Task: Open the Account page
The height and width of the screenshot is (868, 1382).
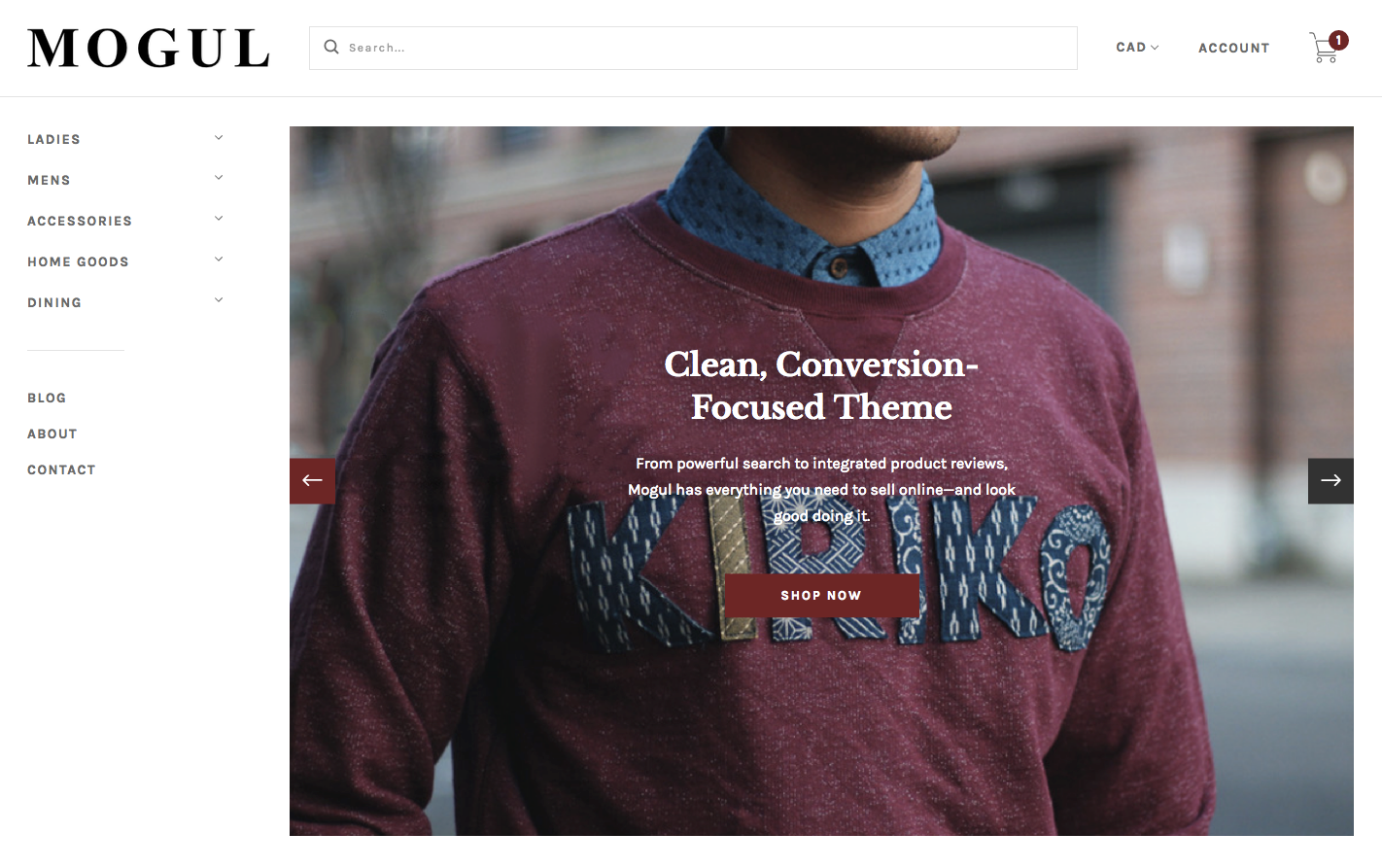Action: (1233, 49)
